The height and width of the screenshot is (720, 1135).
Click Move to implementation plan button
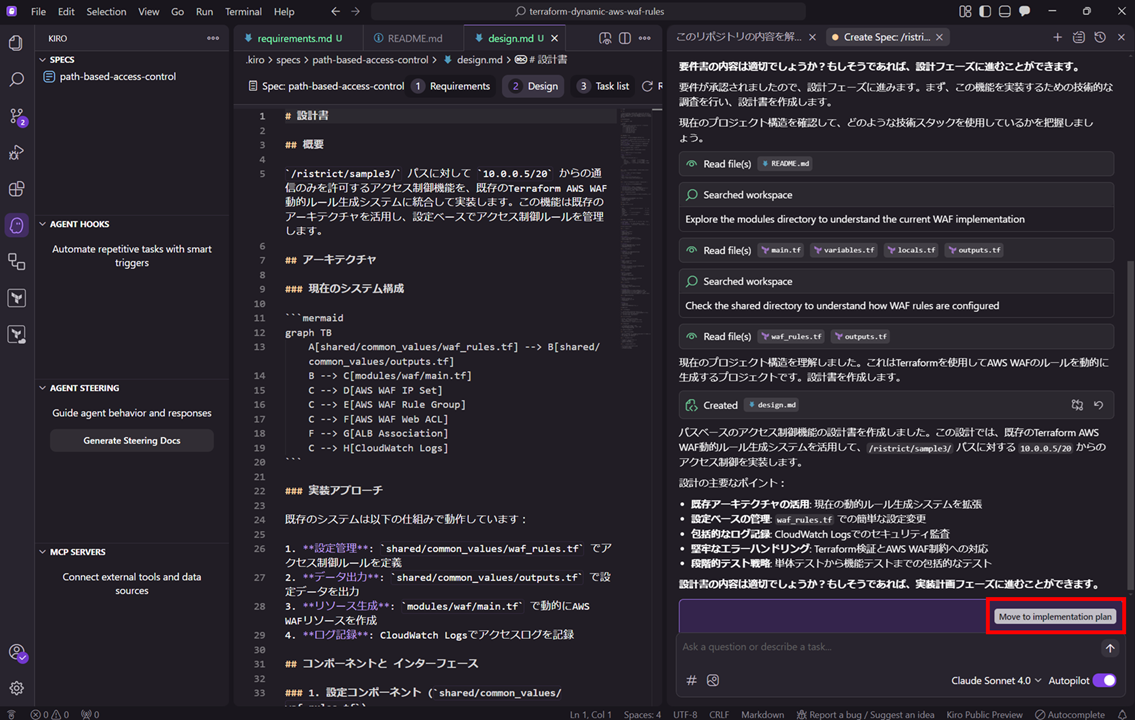pyautogui.click(x=1055, y=617)
